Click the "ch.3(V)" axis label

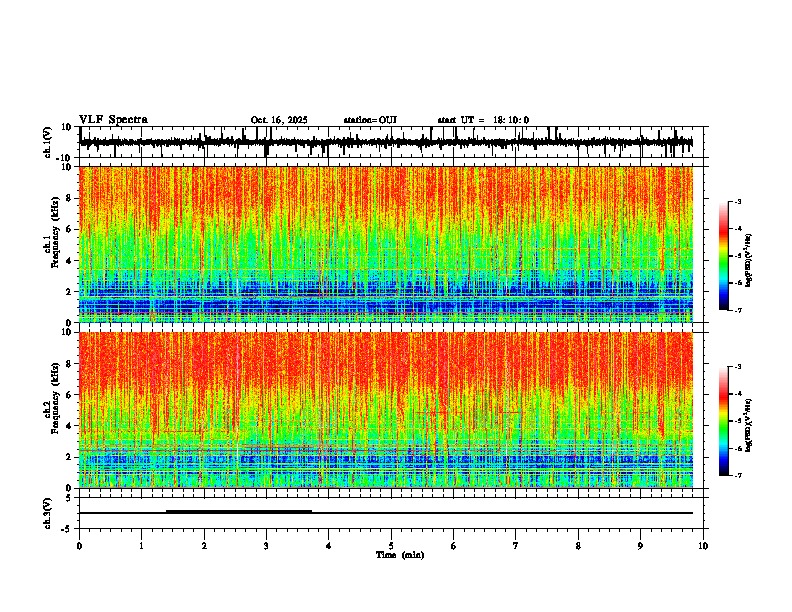click(48, 513)
